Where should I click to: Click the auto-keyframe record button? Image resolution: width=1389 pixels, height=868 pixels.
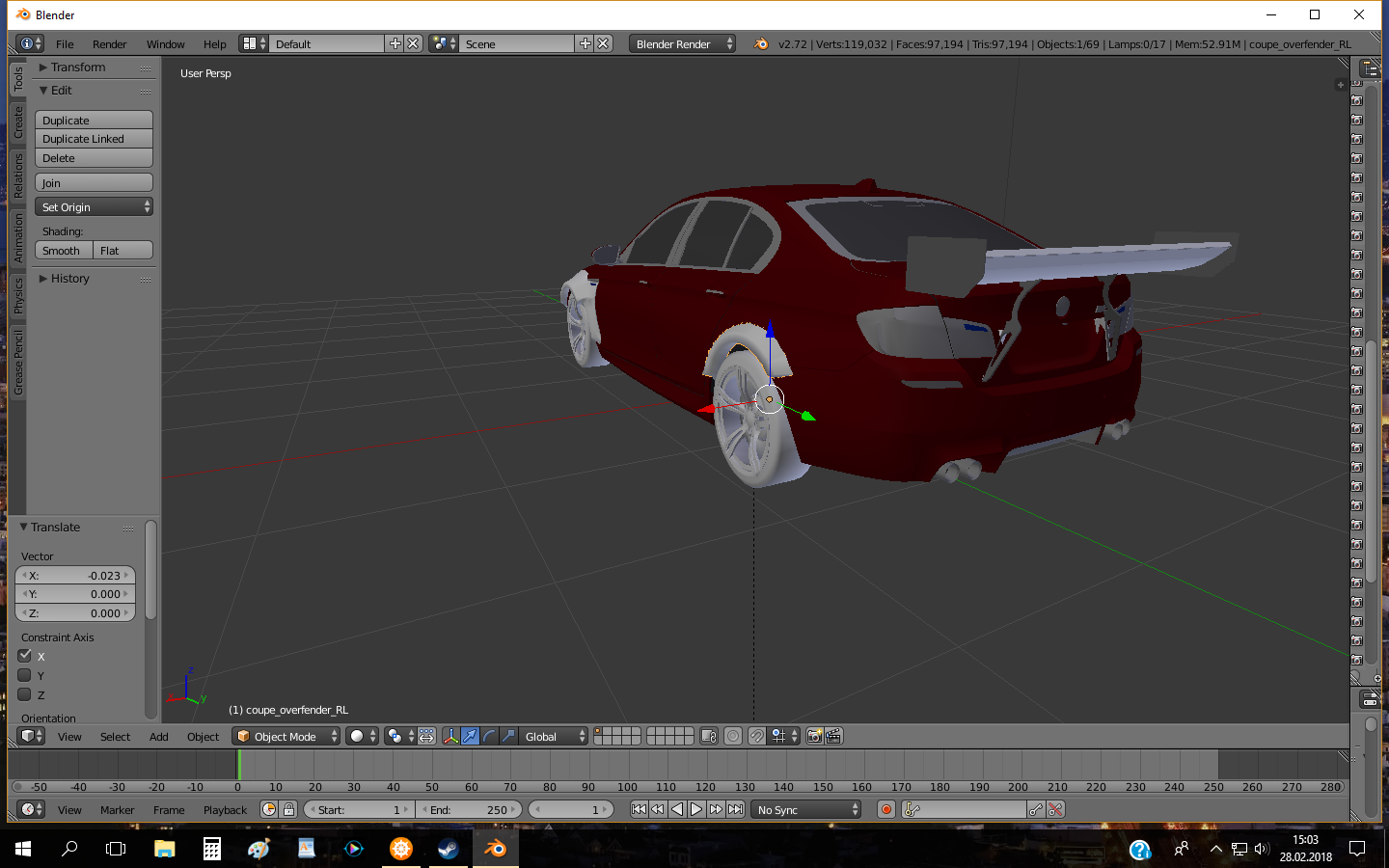pos(885,809)
